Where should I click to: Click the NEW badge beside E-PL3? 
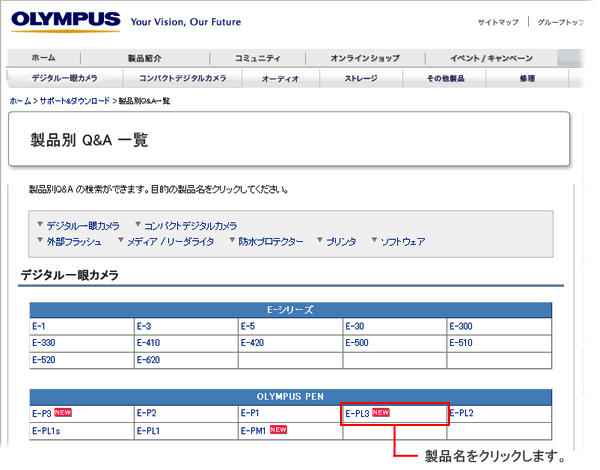[381, 412]
